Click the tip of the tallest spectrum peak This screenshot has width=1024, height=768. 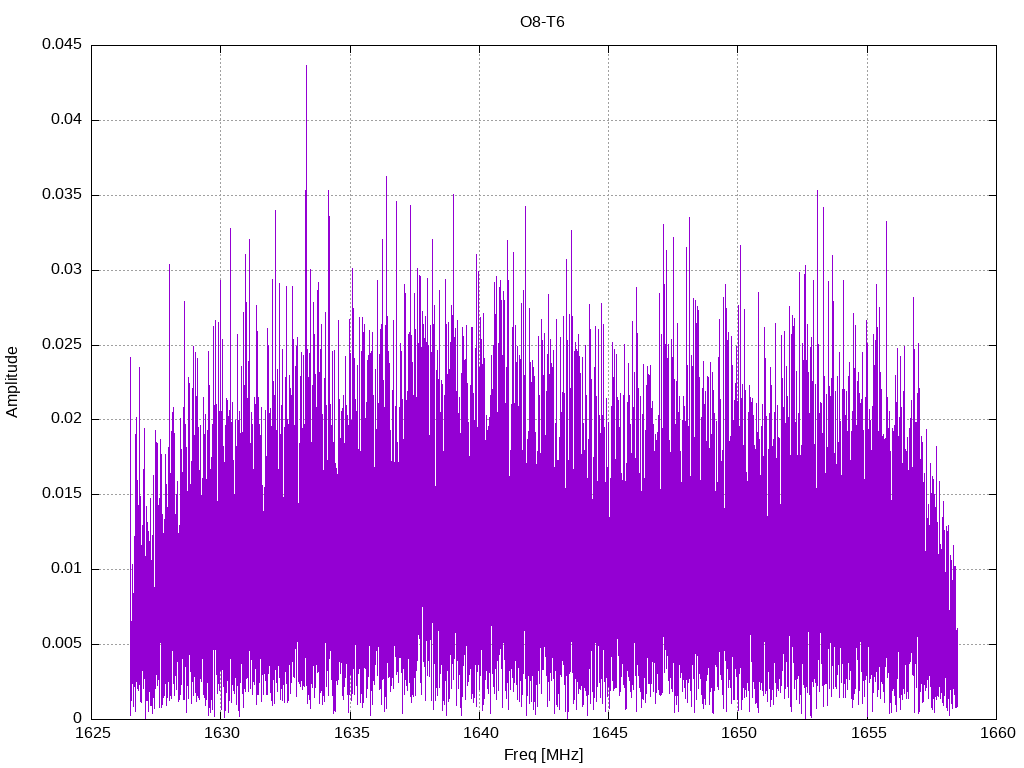[x=306, y=66]
